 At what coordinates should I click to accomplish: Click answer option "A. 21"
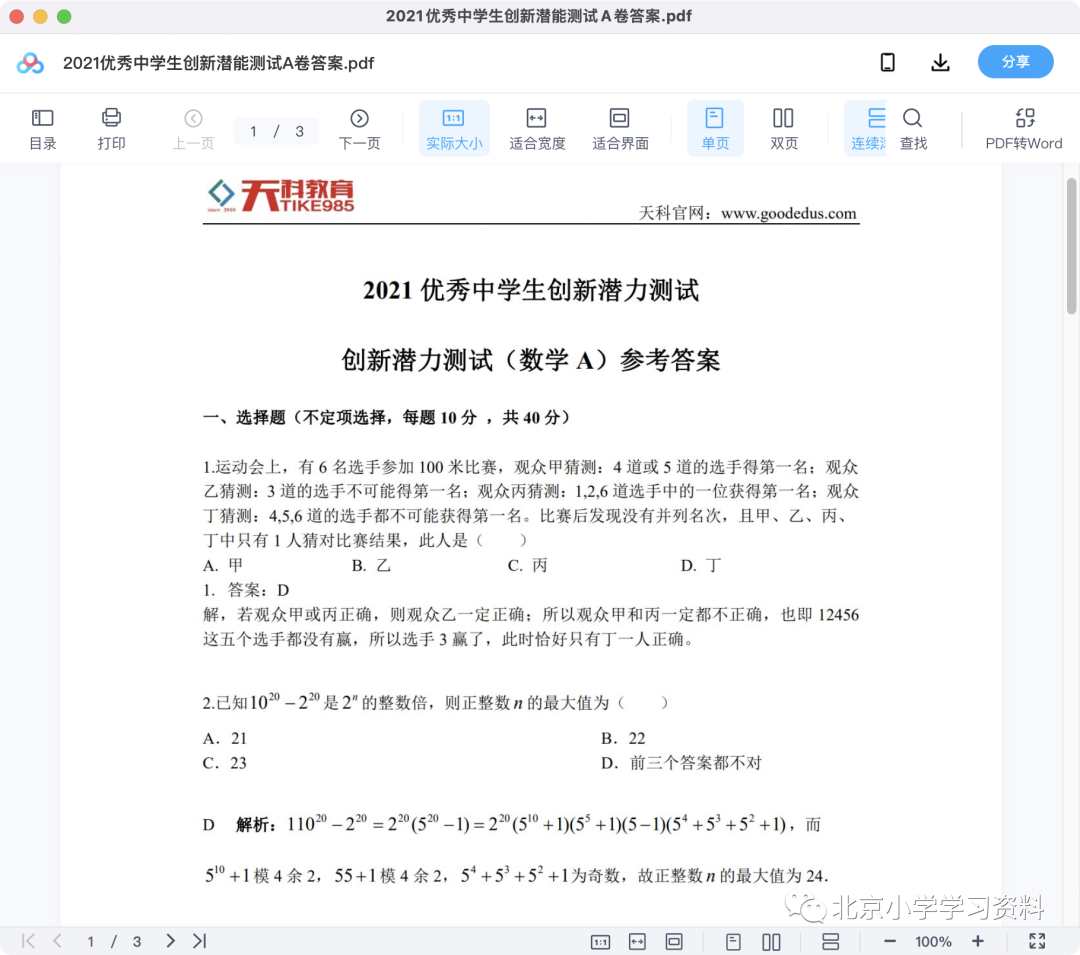(225, 738)
